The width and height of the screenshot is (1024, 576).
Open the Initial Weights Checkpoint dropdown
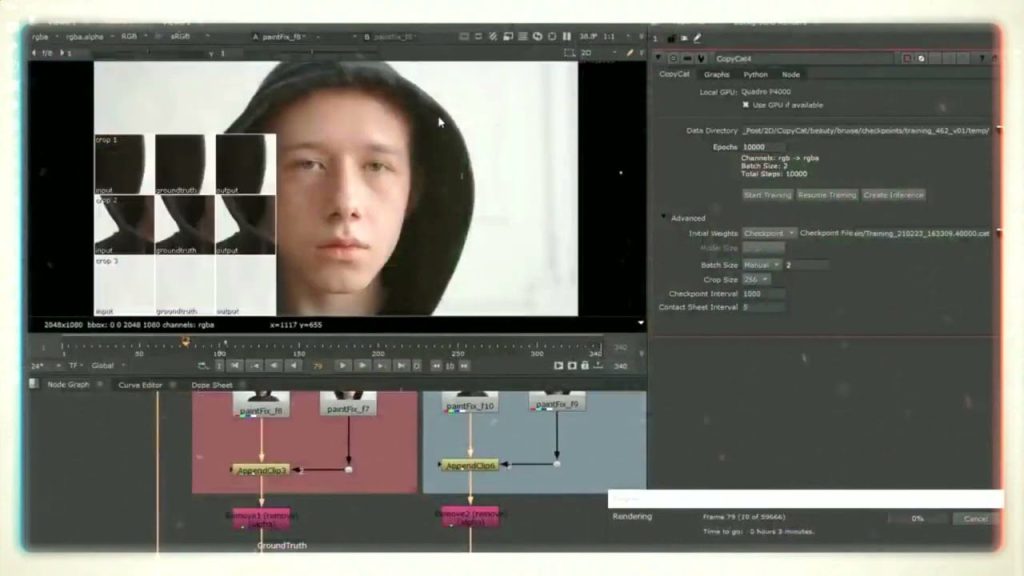[x=769, y=233]
